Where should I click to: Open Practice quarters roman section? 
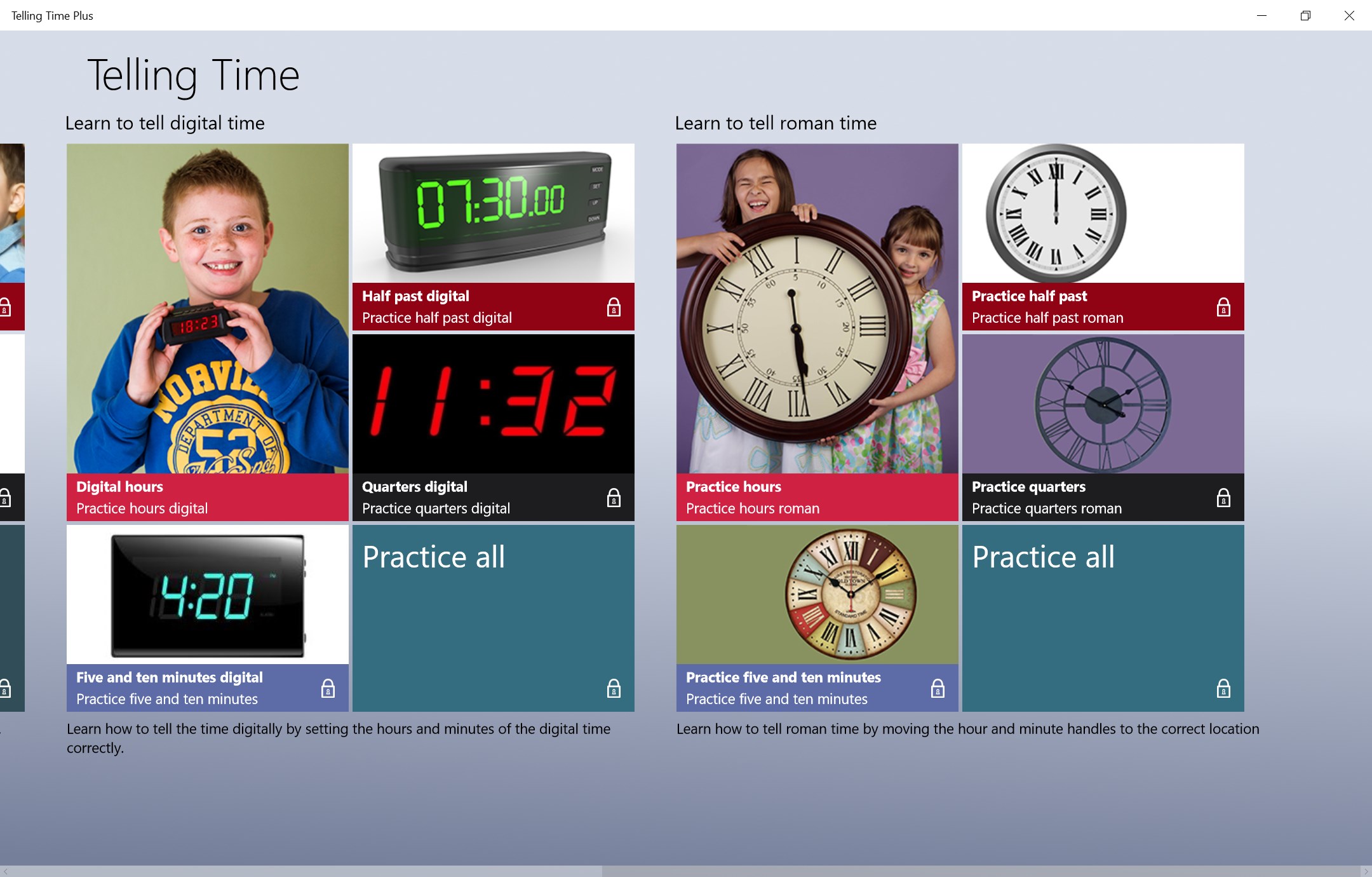pyautogui.click(x=1103, y=425)
